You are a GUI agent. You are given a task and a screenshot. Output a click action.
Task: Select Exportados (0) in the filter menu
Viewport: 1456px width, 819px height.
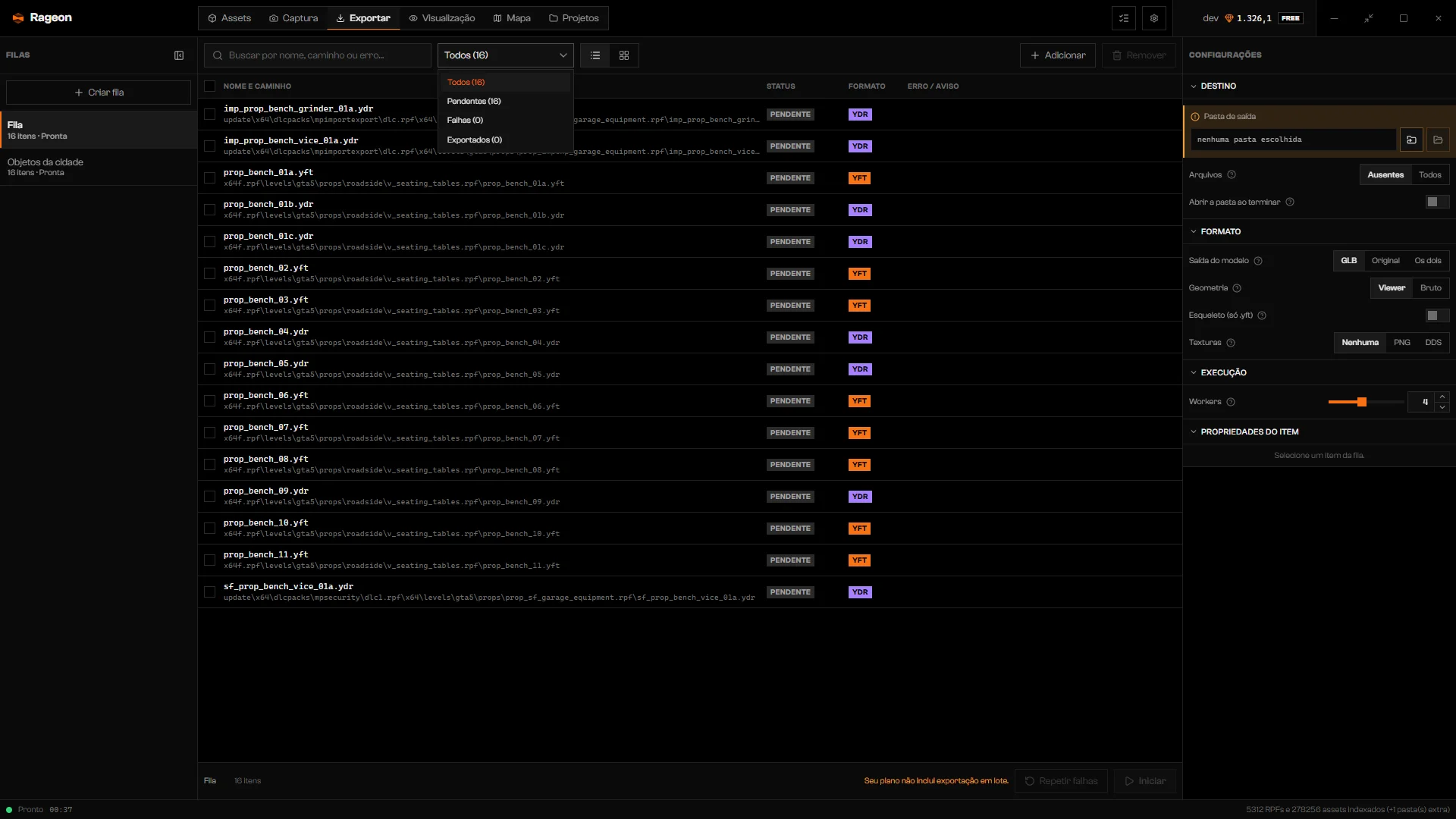tap(506, 140)
